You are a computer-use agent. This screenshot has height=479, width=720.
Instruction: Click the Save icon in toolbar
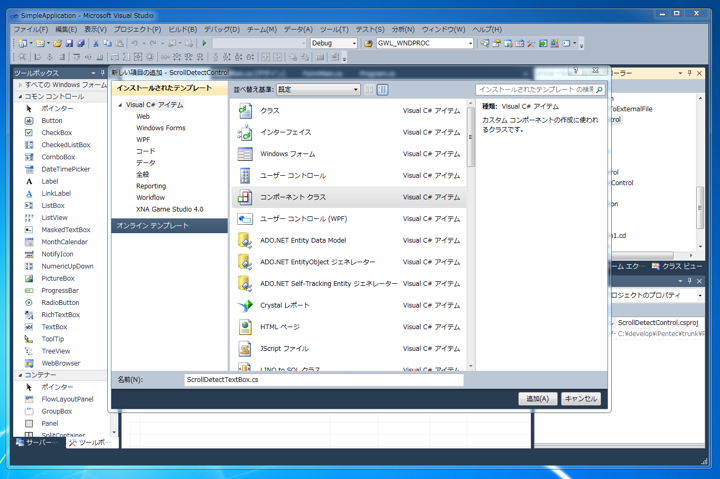click(x=69, y=43)
